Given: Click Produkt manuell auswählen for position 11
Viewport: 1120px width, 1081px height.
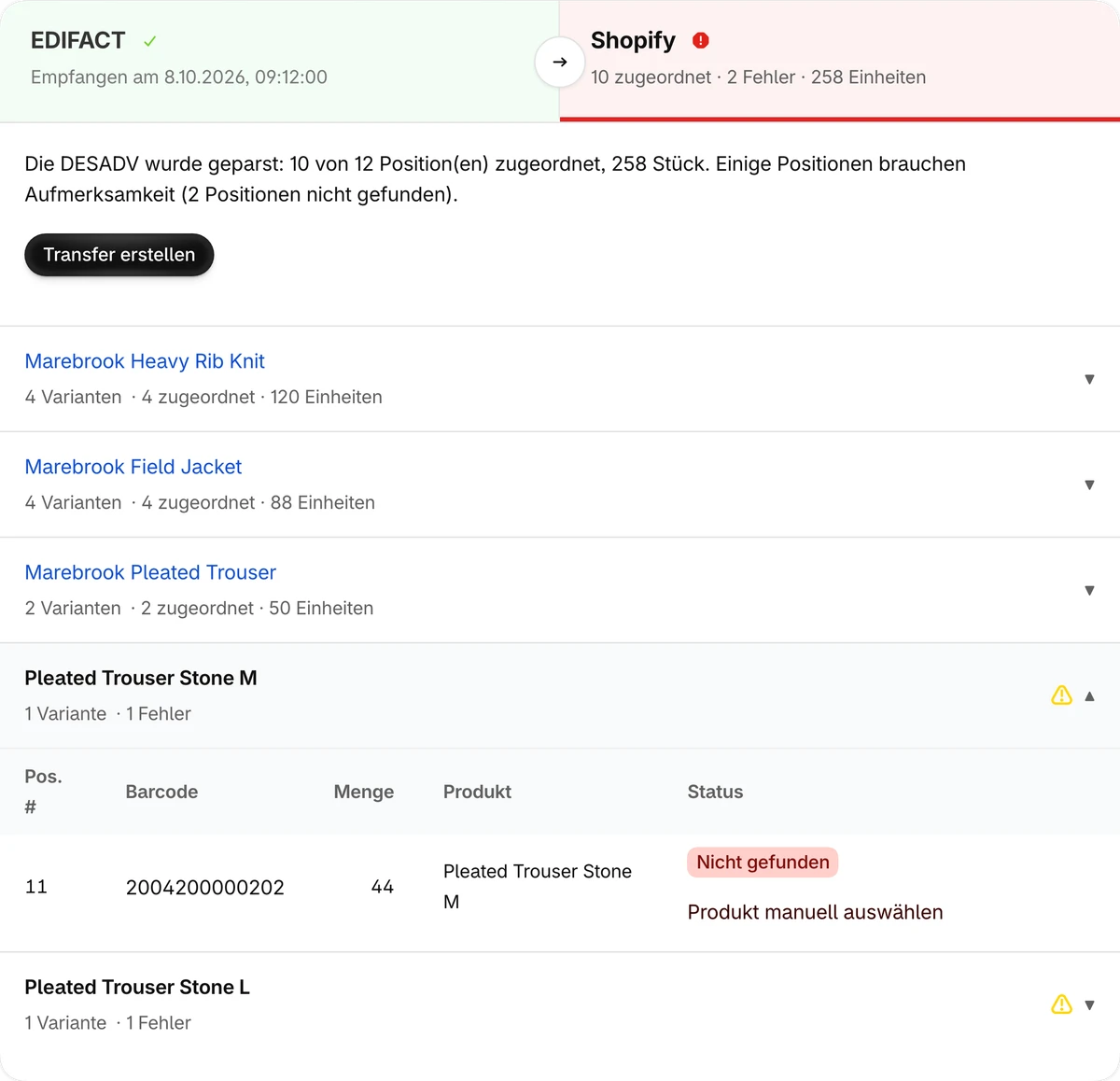Looking at the screenshot, I should click(815, 912).
